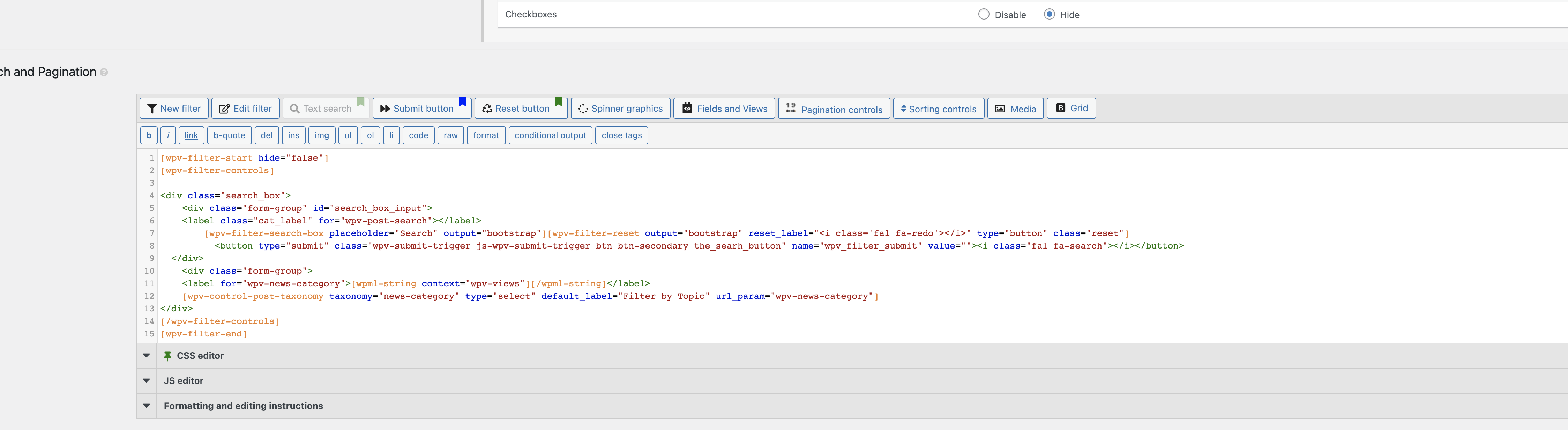Click code line 8 button submit
Image resolution: width=1568 pixels, height=430 pixels.
click(699, 246)
